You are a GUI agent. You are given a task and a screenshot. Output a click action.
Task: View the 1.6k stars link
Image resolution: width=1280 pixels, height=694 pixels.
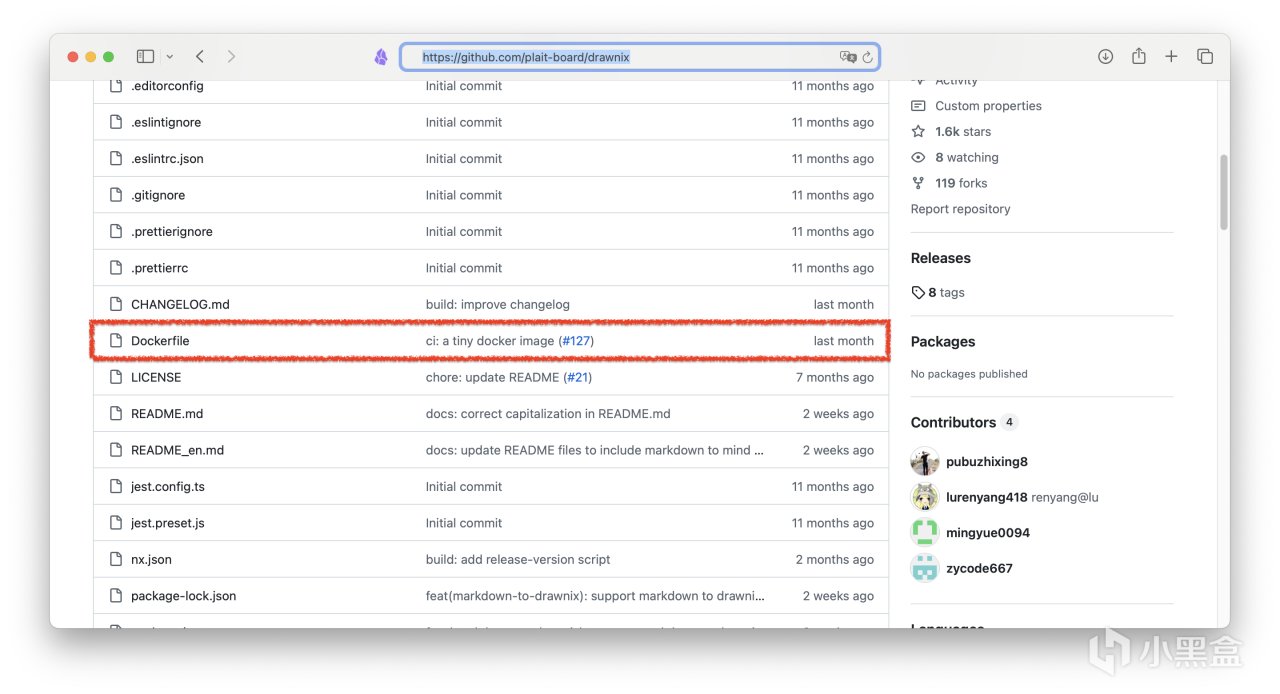click(963, 132)
